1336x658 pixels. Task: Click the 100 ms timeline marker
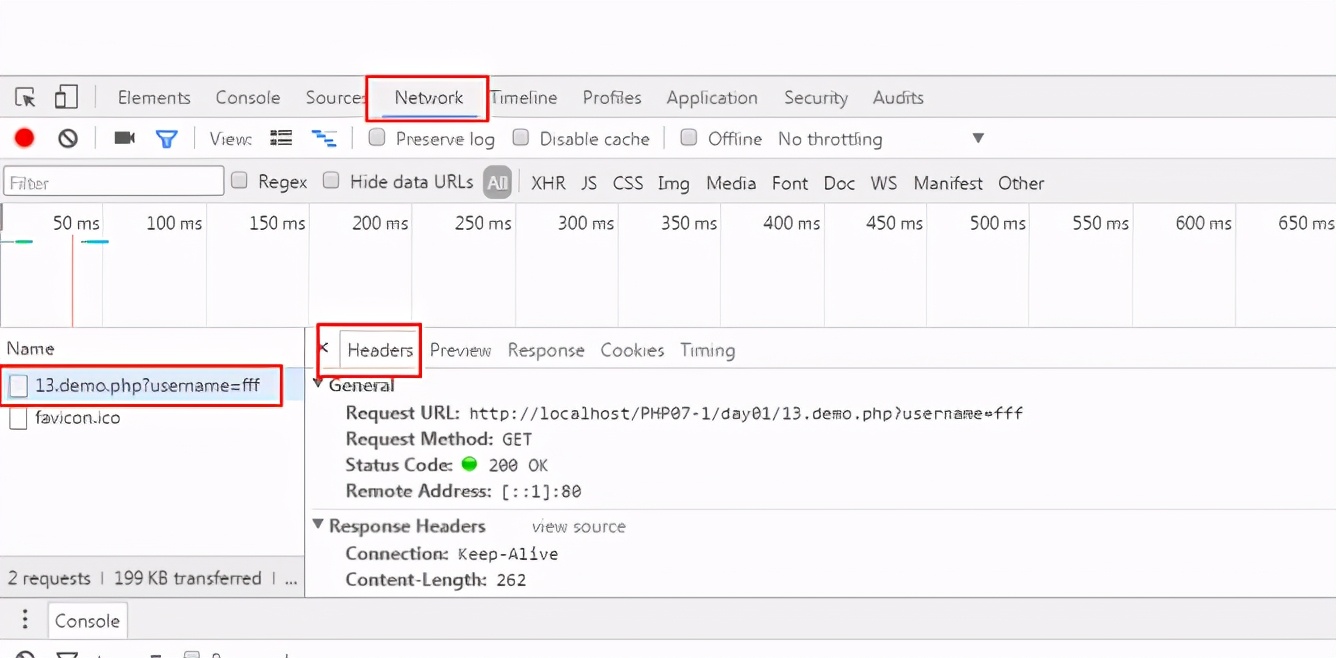click(174, 223)
